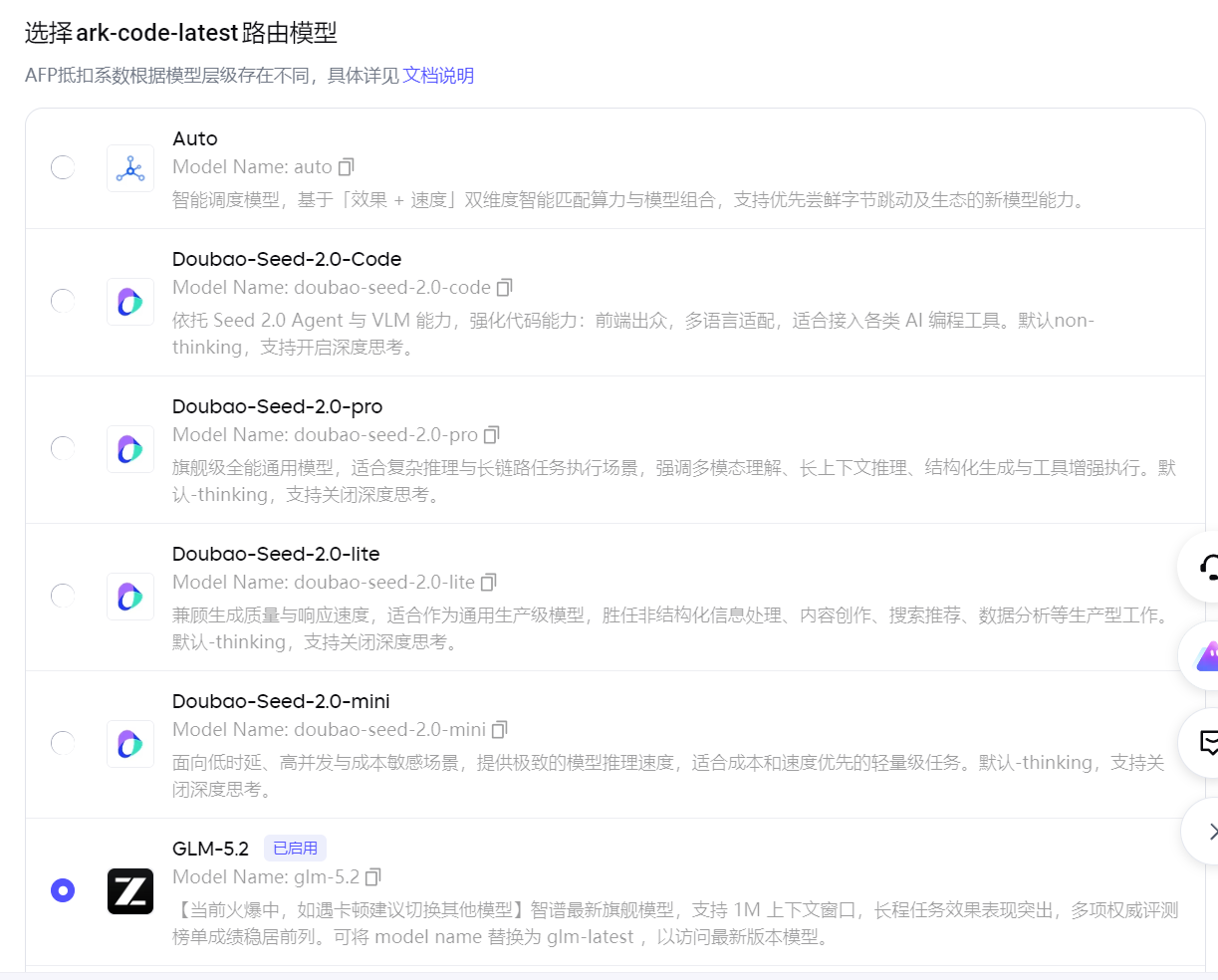Click 'Model Name: doubao-seed-2.0-pro' text
This screenshot has width=1218, height=980.
(x=326, y=434)
